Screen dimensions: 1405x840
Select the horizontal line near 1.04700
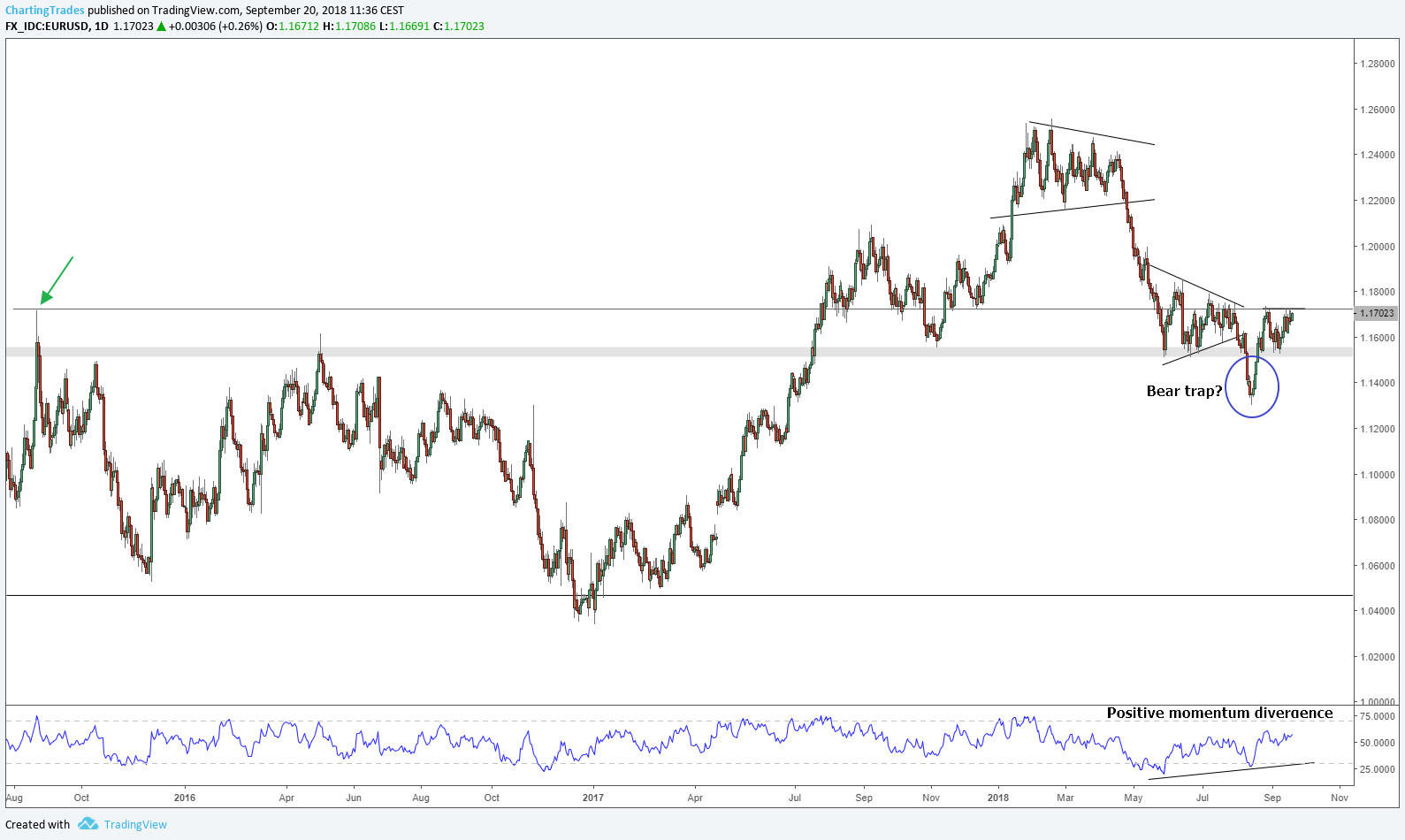[x=354, y=595]
